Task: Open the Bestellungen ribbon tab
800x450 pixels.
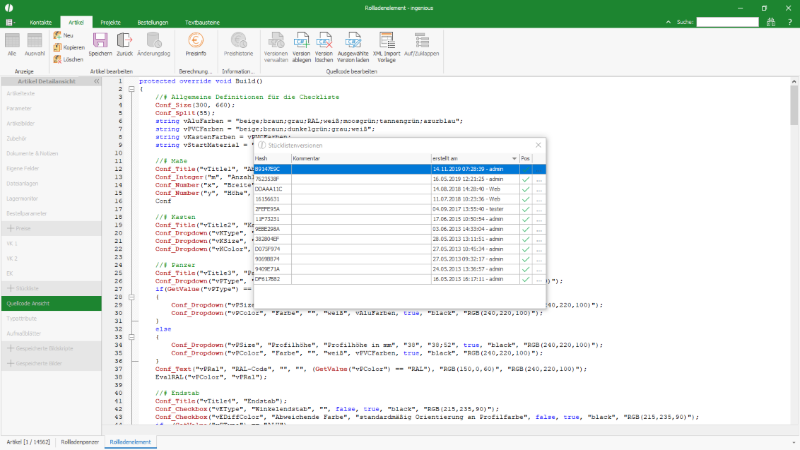Action: coord(153,22)
